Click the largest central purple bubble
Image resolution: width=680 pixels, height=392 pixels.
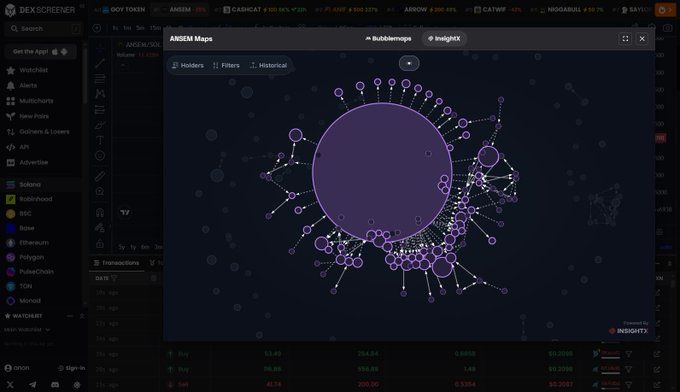382,172
